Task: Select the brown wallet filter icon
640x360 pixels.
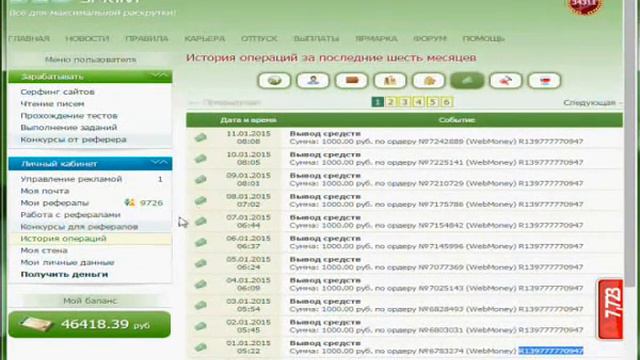Action: coord(351,80)
